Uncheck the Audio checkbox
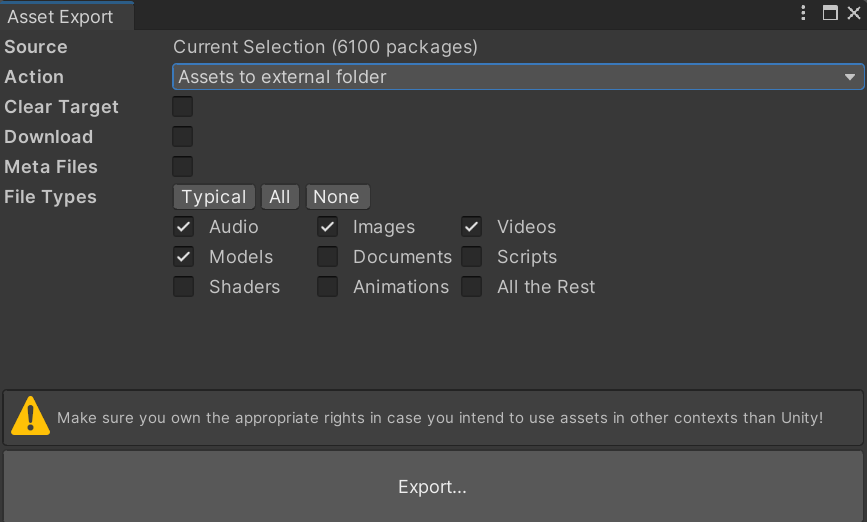The image size is (867, 522). [183, 227]
